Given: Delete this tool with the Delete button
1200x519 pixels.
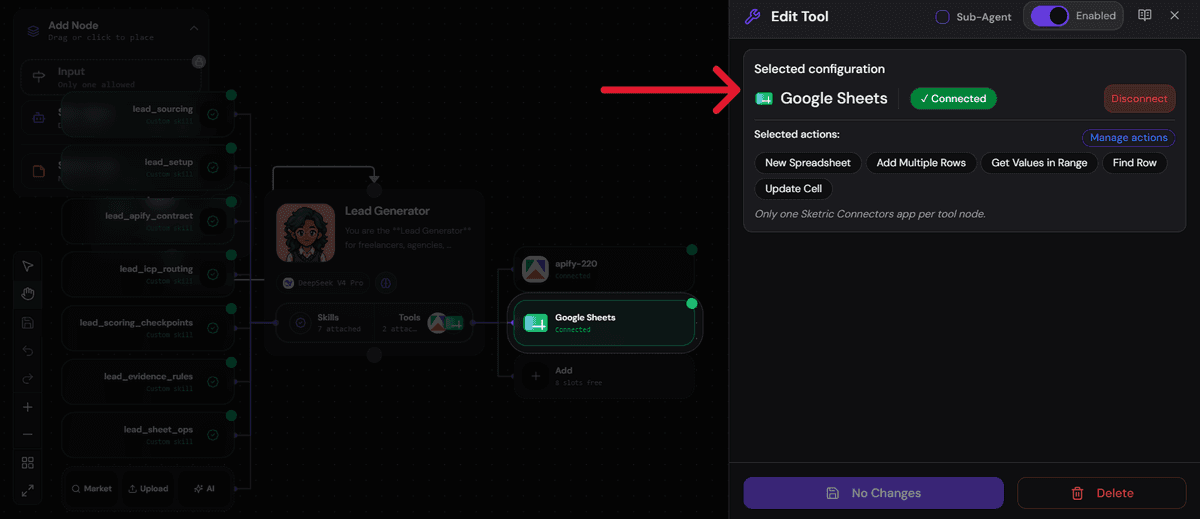Looking at the screenshot, I should (1103, 493).
